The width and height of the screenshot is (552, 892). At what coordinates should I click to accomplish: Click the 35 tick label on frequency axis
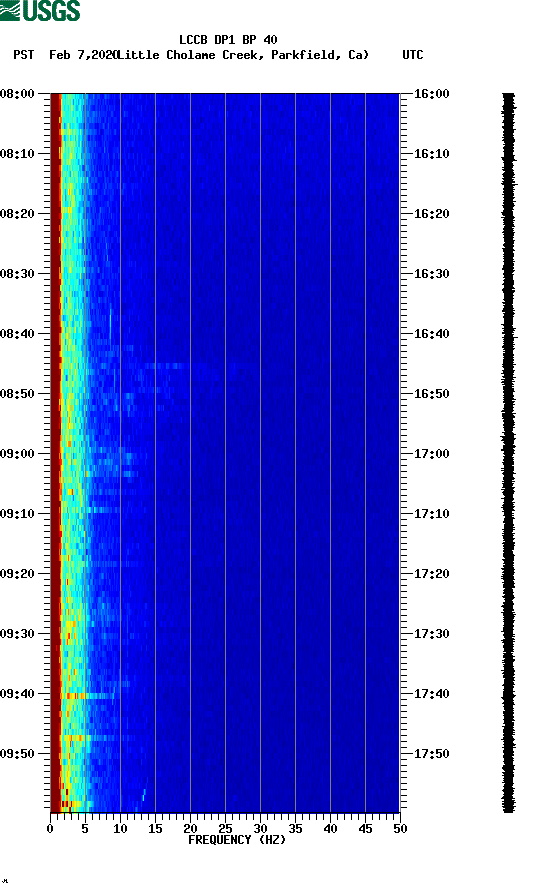pyautogui.click(x=295, y=829)
